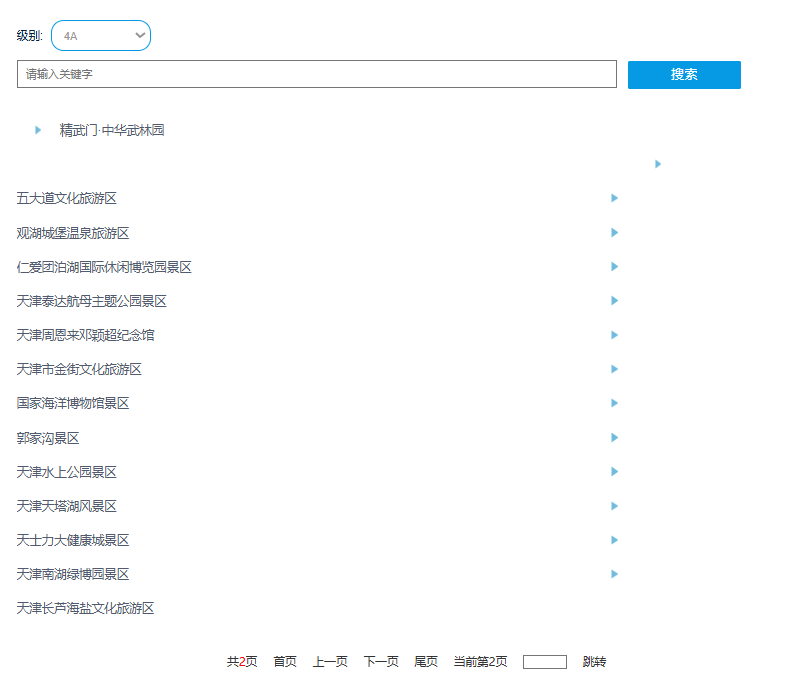This screenshot has height=686, width=797.
Task: Click the arrow icon before 精武门·中华武林园
Action: (38, 130)
